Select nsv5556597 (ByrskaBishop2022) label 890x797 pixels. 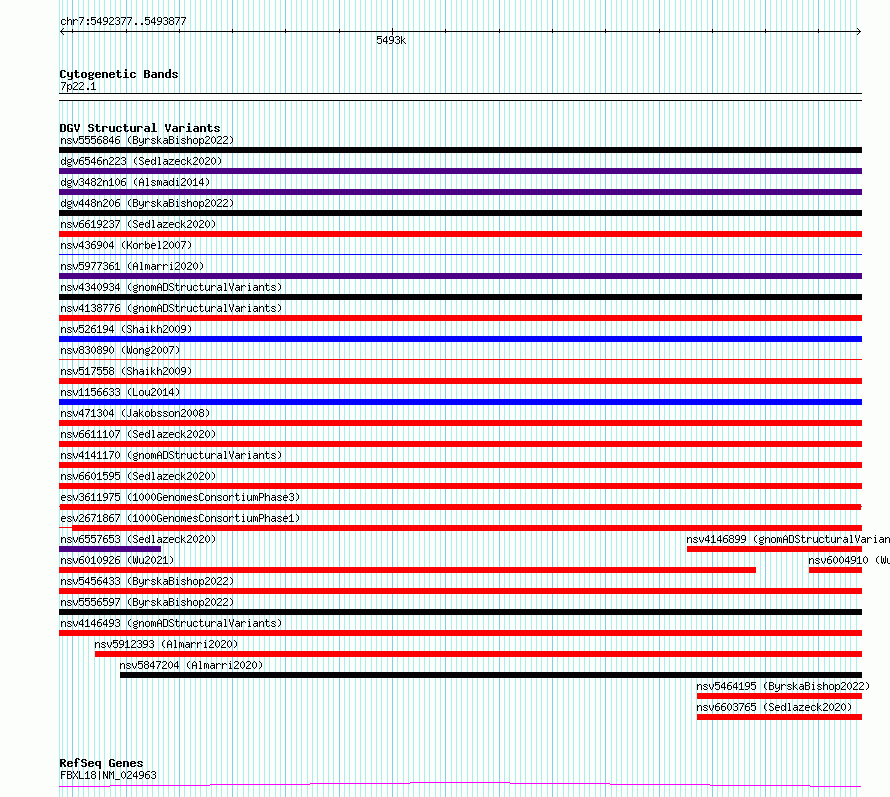pos(147,602)
